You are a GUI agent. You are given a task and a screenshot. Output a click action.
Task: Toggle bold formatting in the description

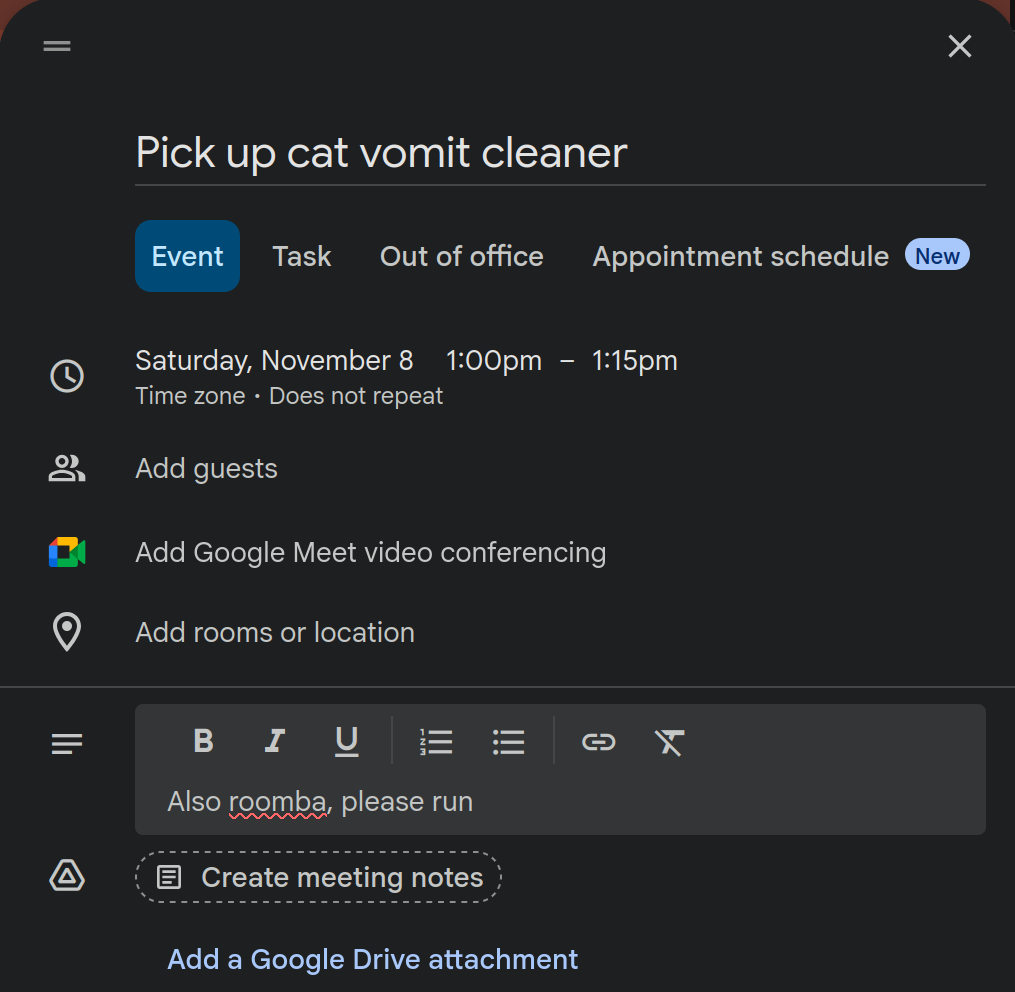click(x=203, y=741)
